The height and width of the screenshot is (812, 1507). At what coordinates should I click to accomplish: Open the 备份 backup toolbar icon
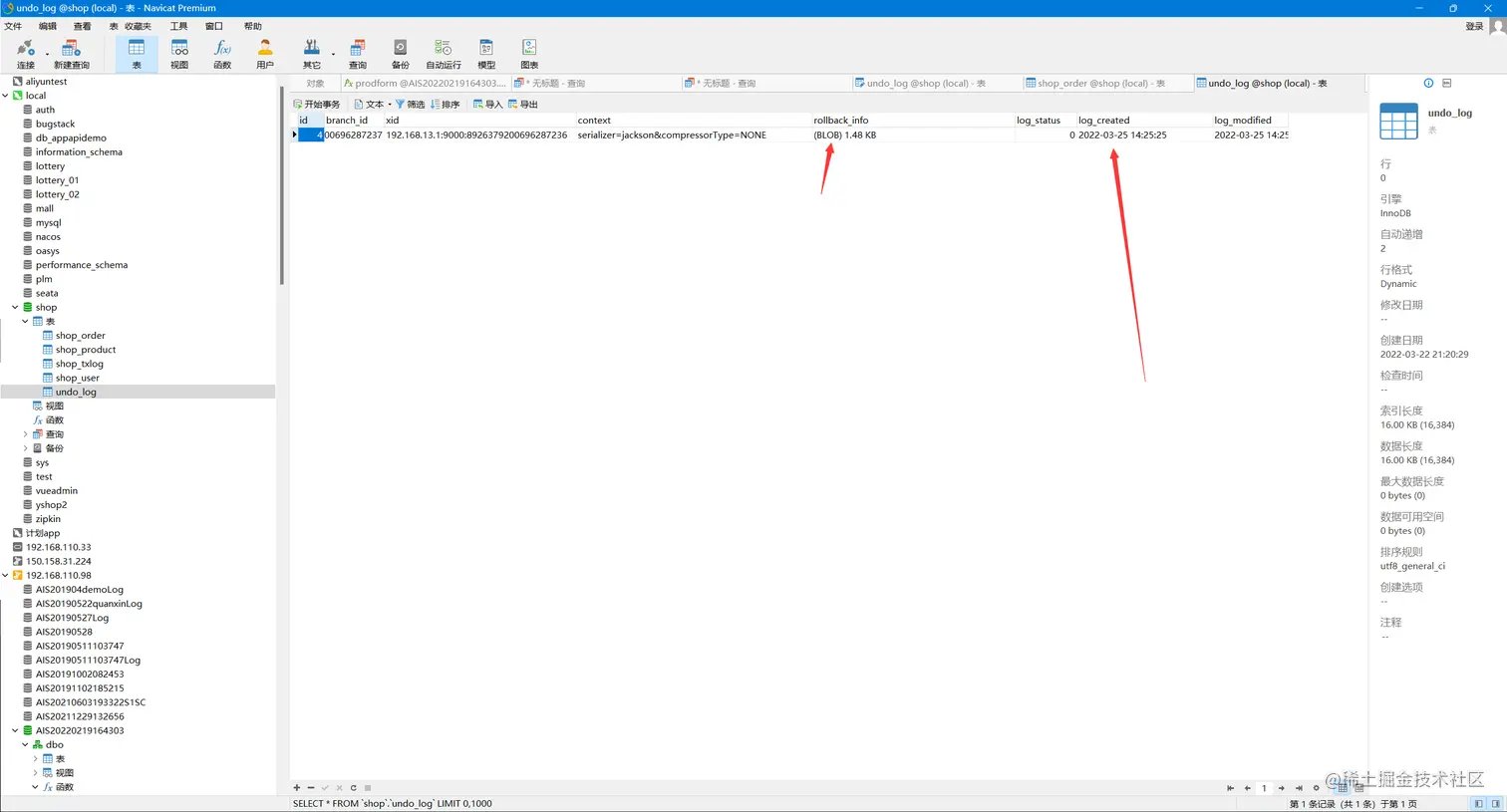pos(401,54)
